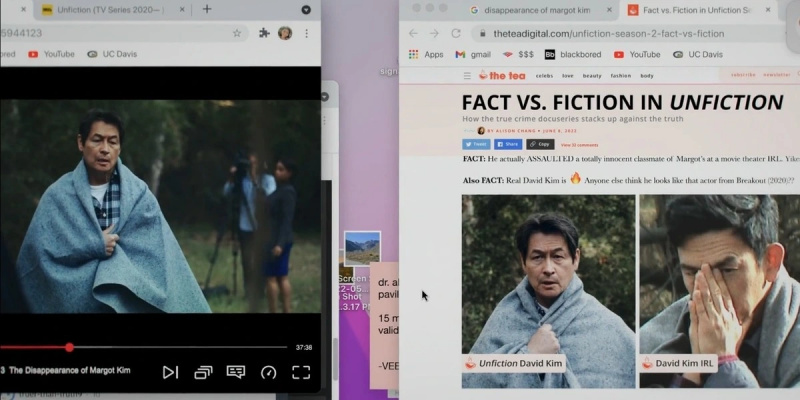Screen dimensions: 800x400
Task: Open YouTube bookmark in right window
Action: [x=637, y=55]
